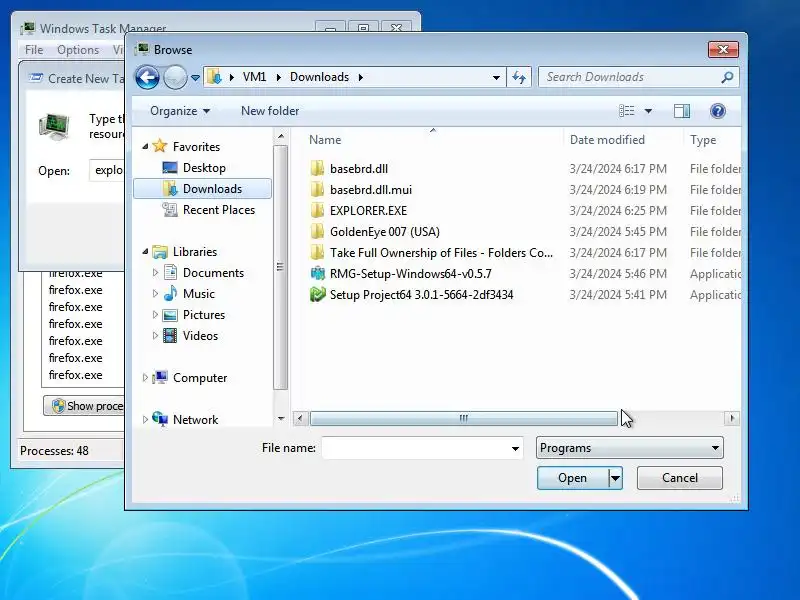Click the RMG-Setup-Windows64 application icon

coord(317,273)
